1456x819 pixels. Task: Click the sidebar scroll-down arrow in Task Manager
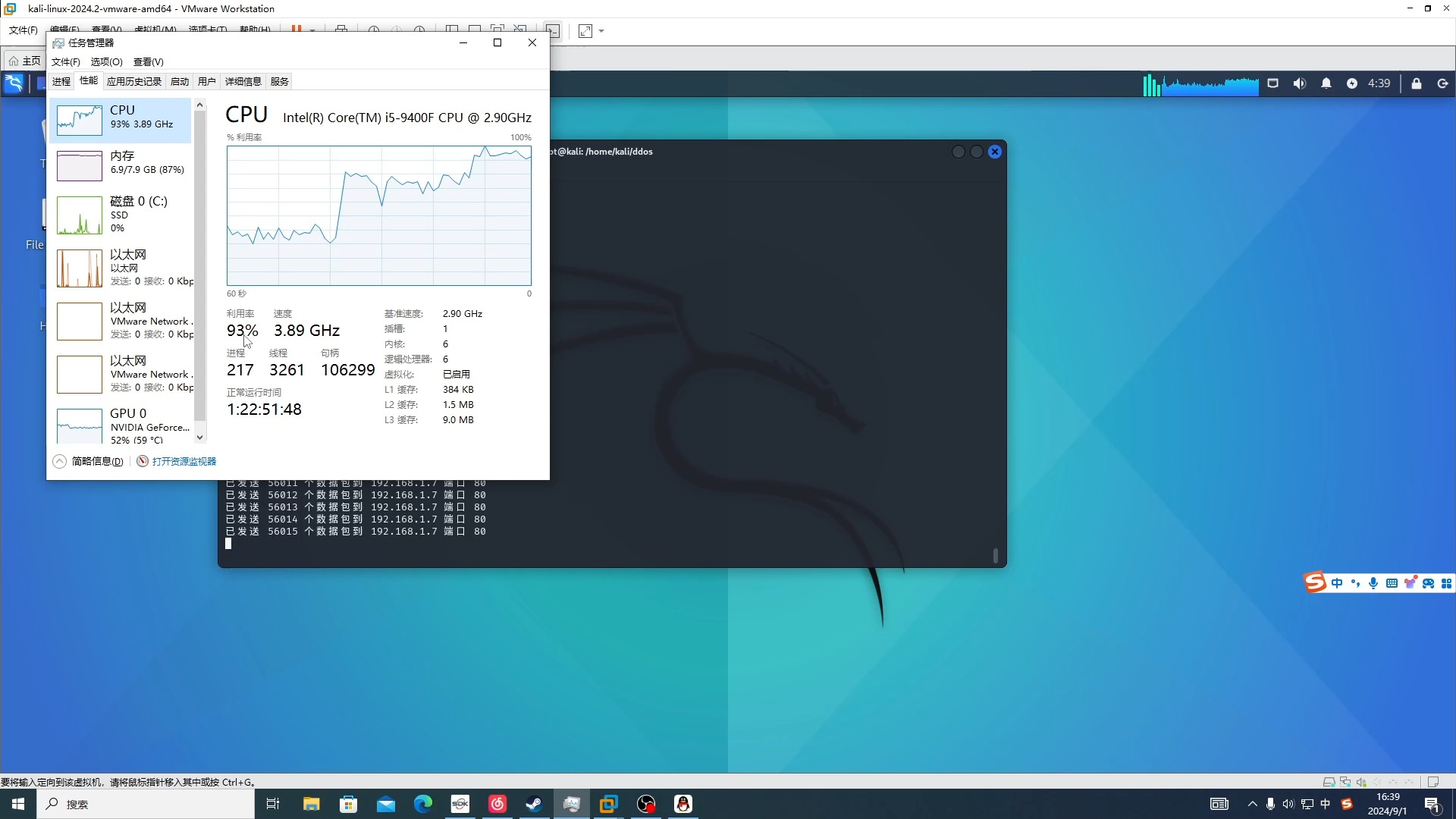(200, 438)
